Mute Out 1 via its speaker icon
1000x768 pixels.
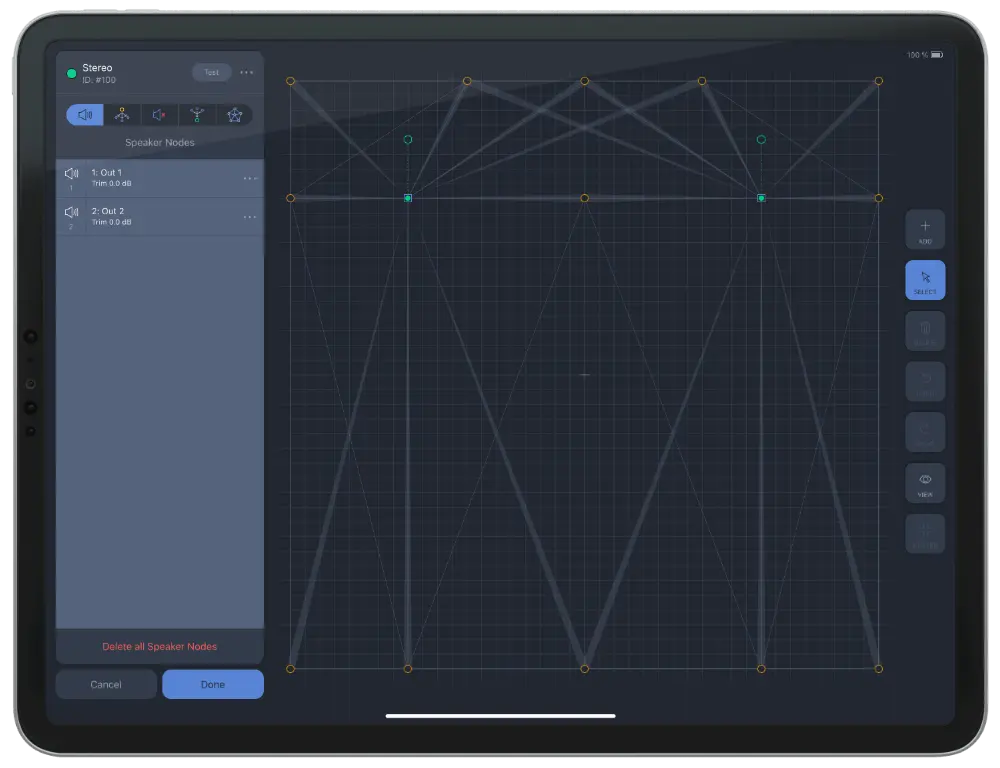tap(71, 172)
